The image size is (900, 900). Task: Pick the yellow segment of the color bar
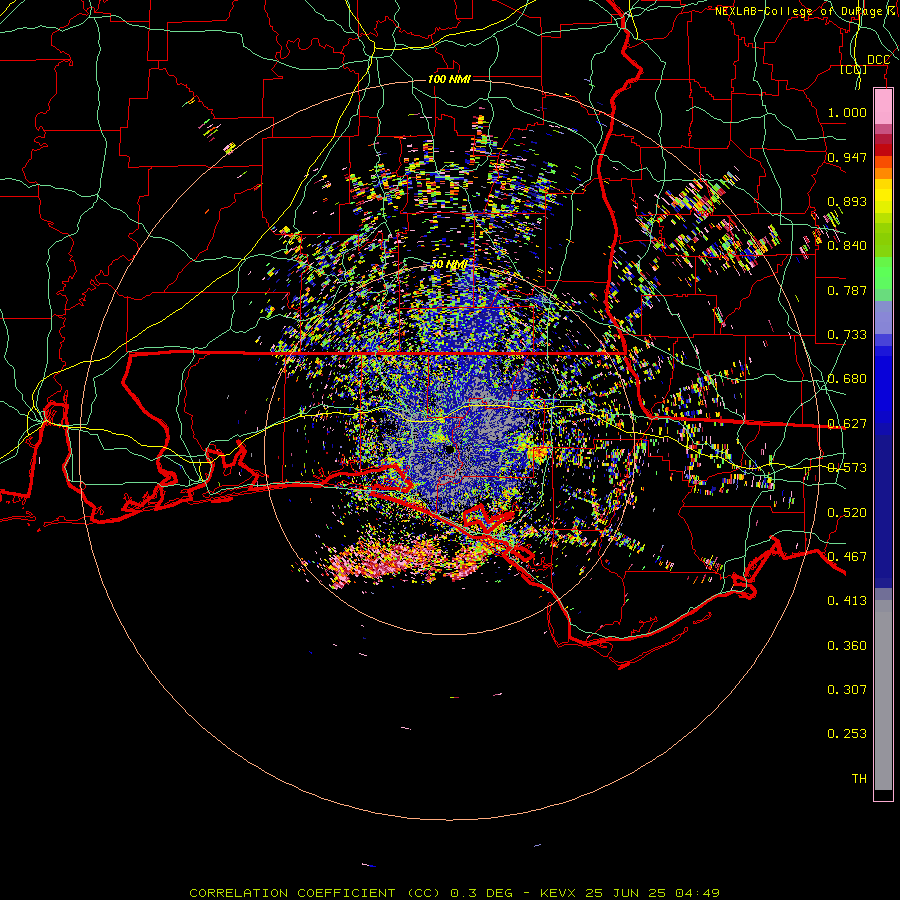[x=883, y=196]
